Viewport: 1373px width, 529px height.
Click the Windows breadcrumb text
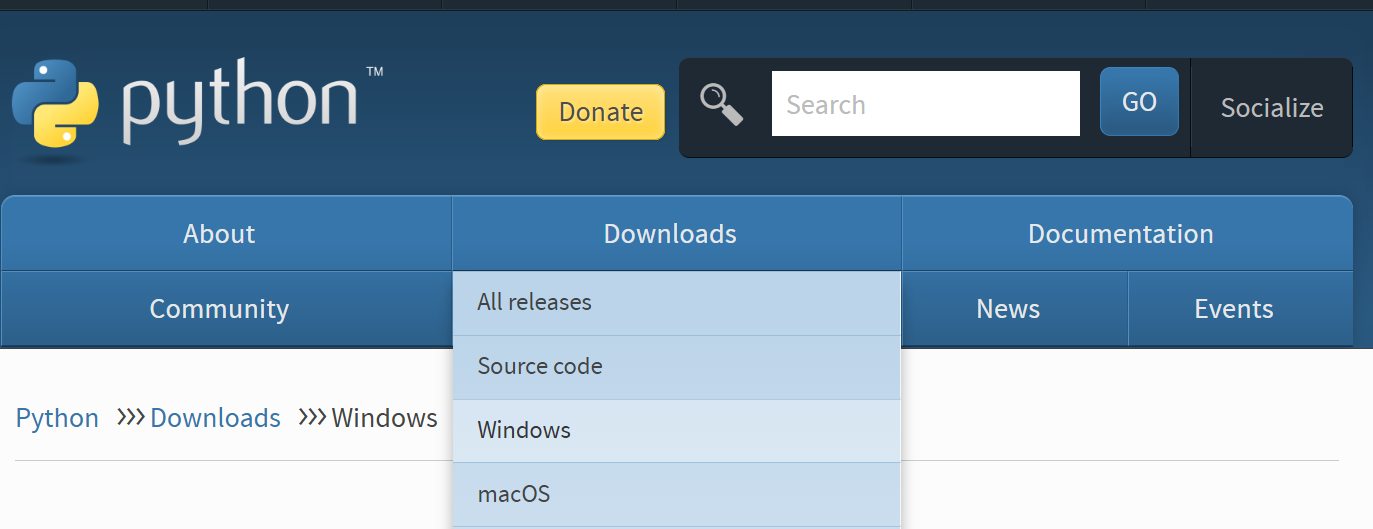pyautogui.click(x=384, y=418)
